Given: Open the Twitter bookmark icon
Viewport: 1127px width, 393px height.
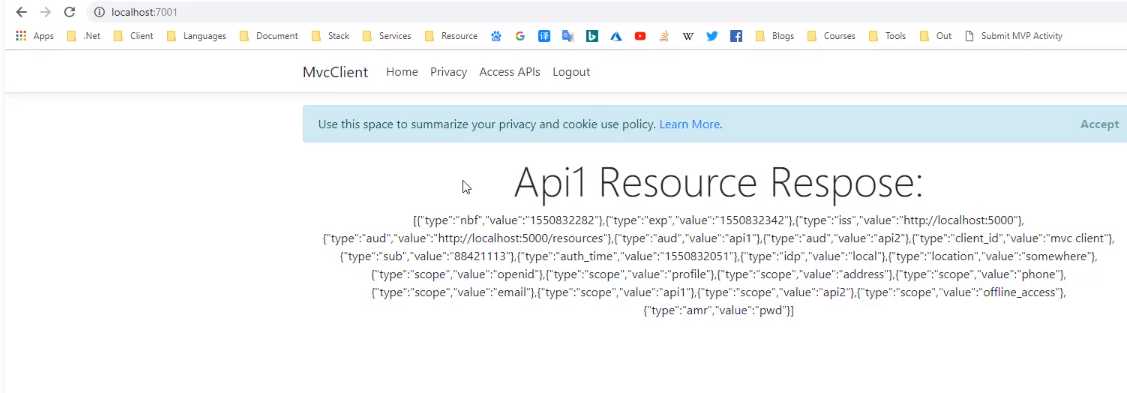Looking at the screenshot, I should (x=712, y=36).
